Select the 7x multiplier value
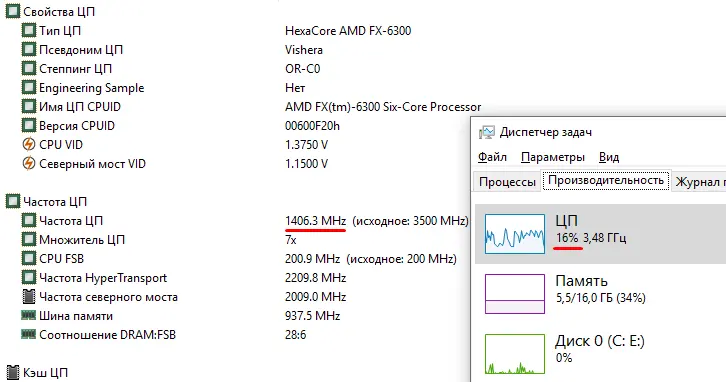The image size is (726, 382). point(291,239)
